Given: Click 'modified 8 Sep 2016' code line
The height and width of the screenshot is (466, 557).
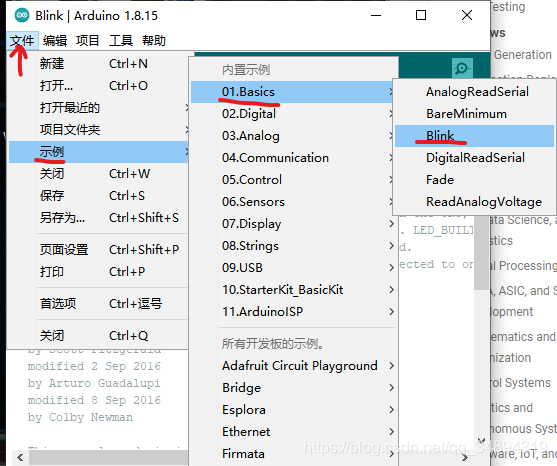Looking at the screenshot, I should tap(94, 400).
